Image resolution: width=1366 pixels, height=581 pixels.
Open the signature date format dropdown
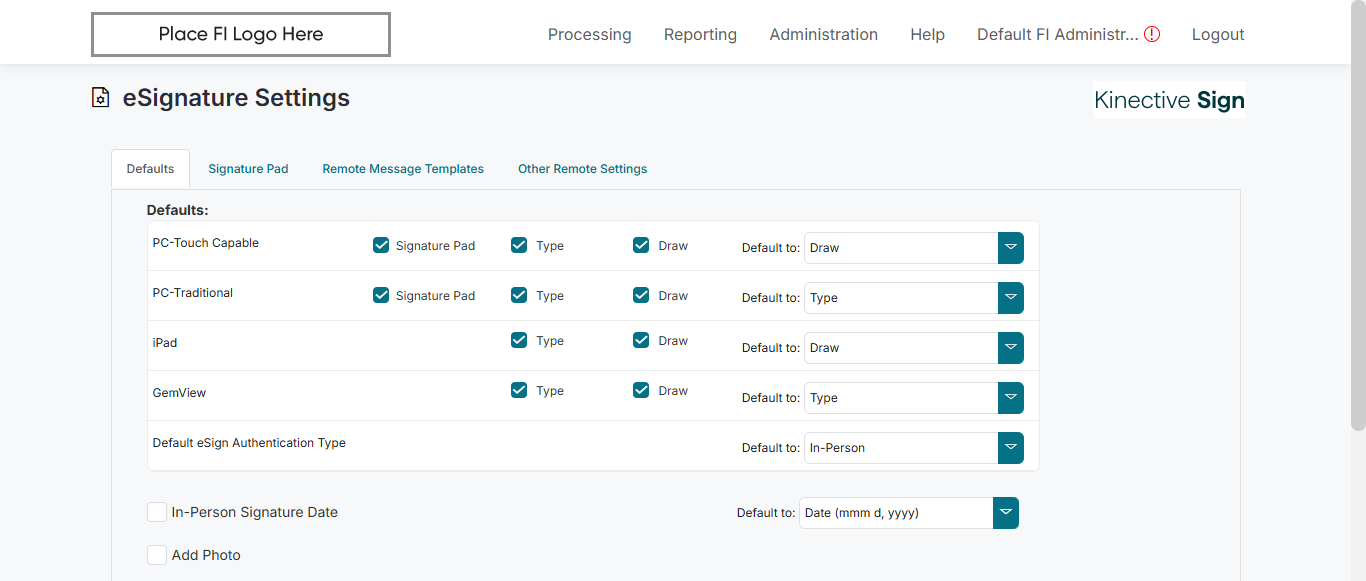click(1005, 513)
